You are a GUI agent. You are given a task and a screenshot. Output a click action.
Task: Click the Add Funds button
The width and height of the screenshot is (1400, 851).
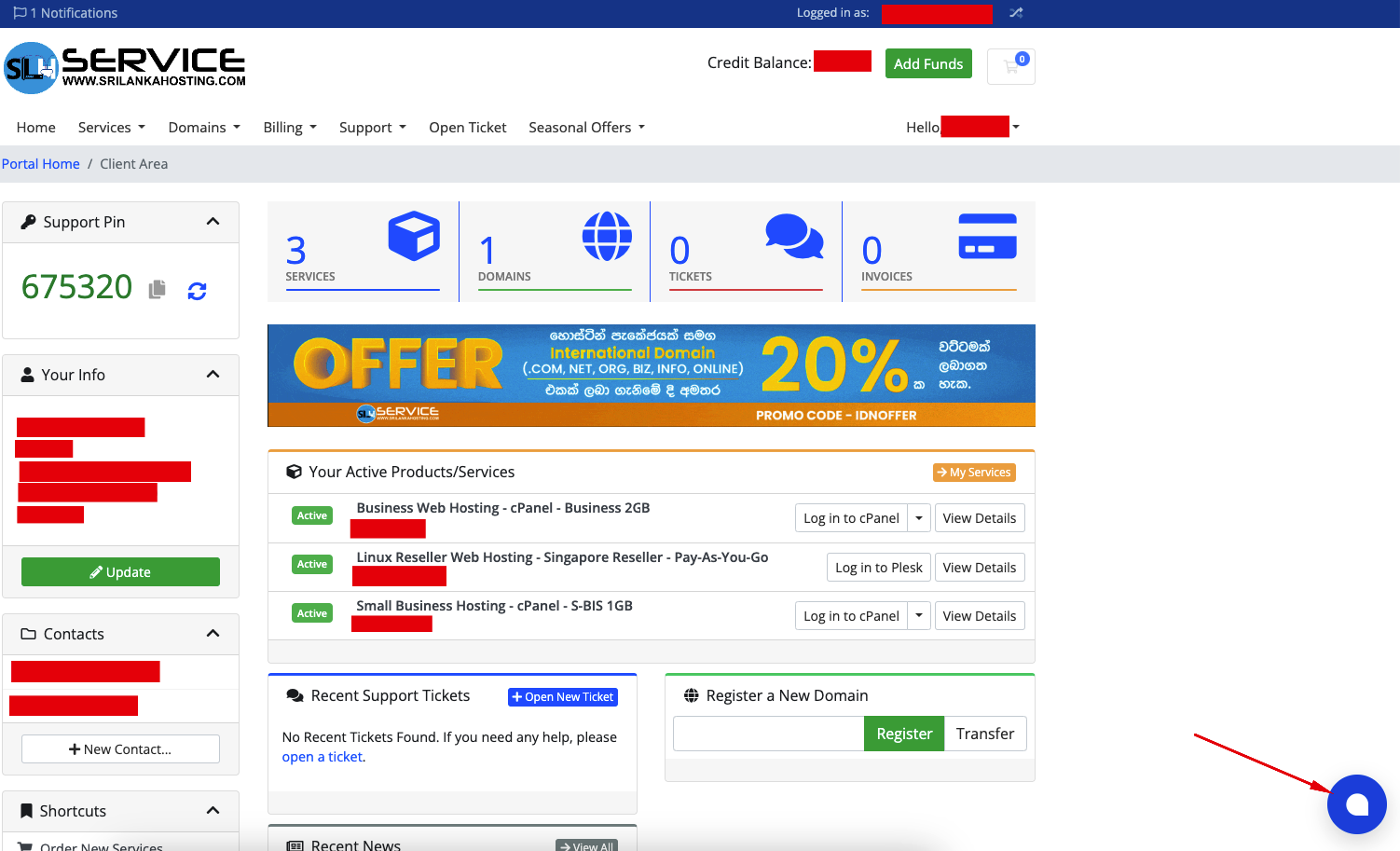(927, 63)
